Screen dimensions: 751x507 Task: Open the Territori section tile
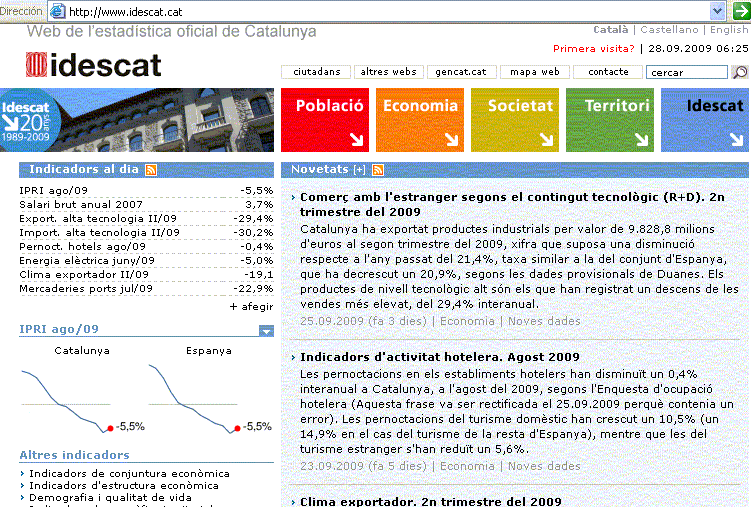click(610, 120)
